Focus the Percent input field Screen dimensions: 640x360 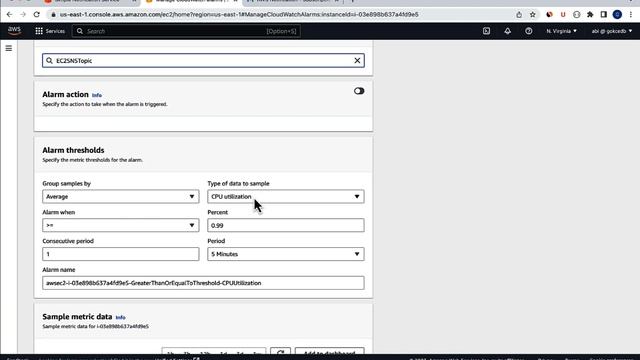tap(286, 225)
